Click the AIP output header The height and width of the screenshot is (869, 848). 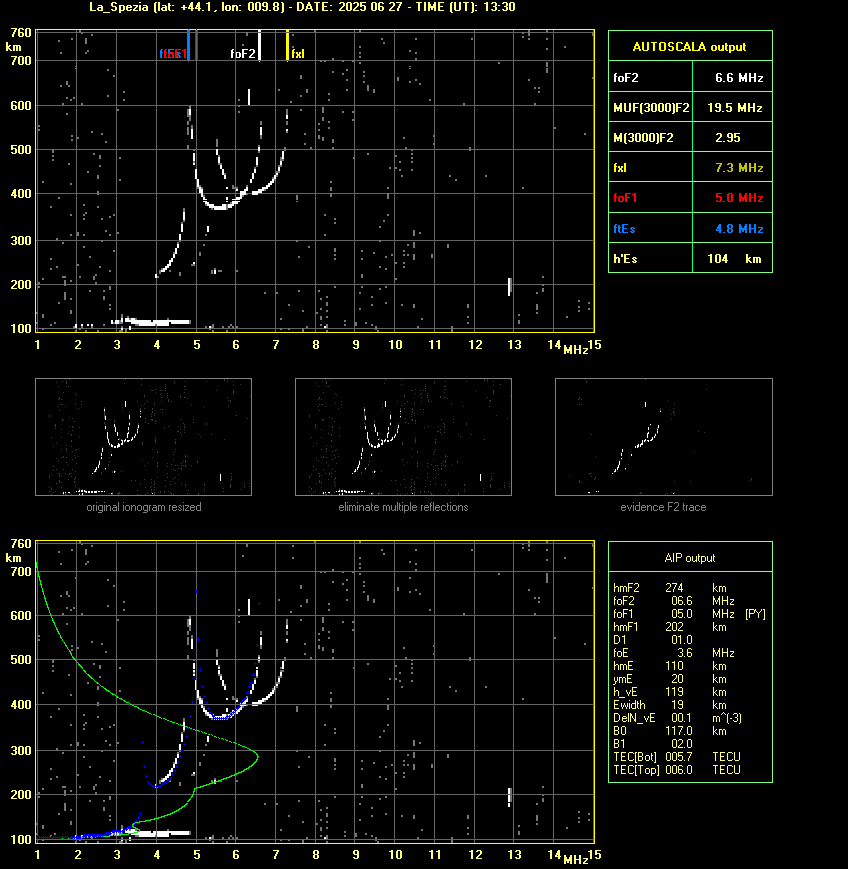689,558
